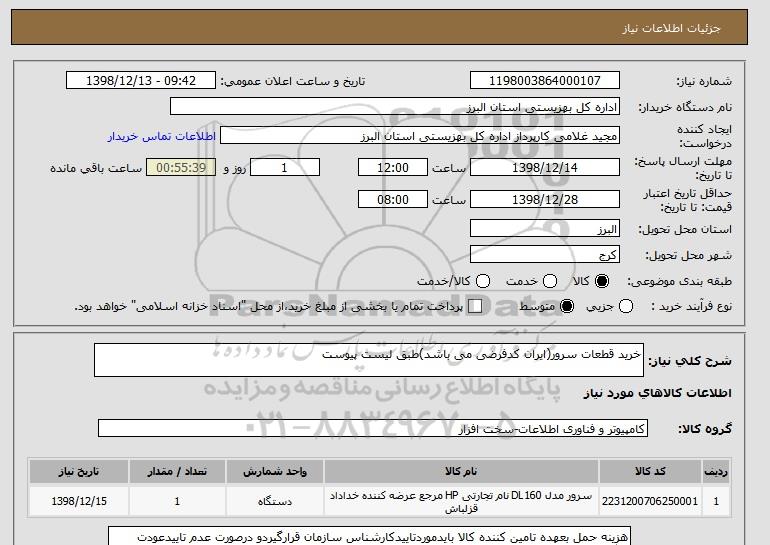This screenshot has height=545, width=770.
Task: Select the کالا/خدمت radio button
Action: pos(483,281)
